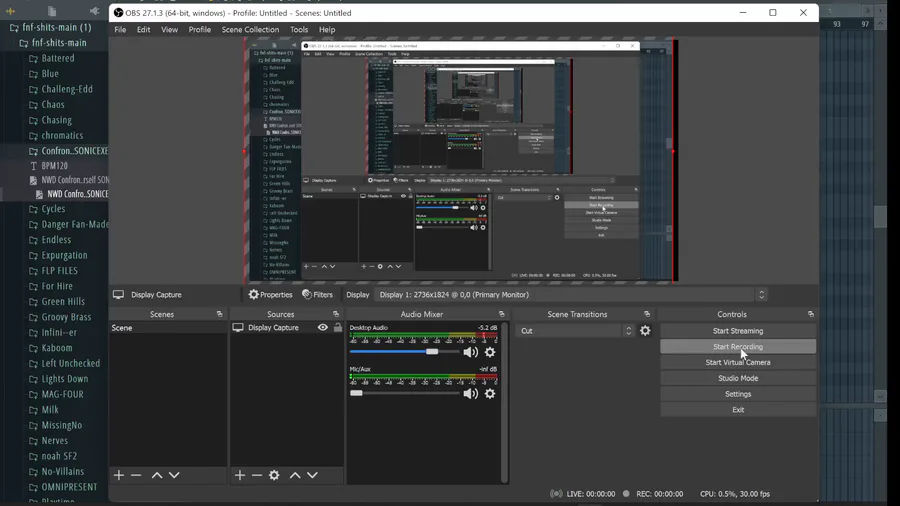The image size is (900, 506).
Task: Mute Mic/Aux speaker
Action: tap(471, 394)
